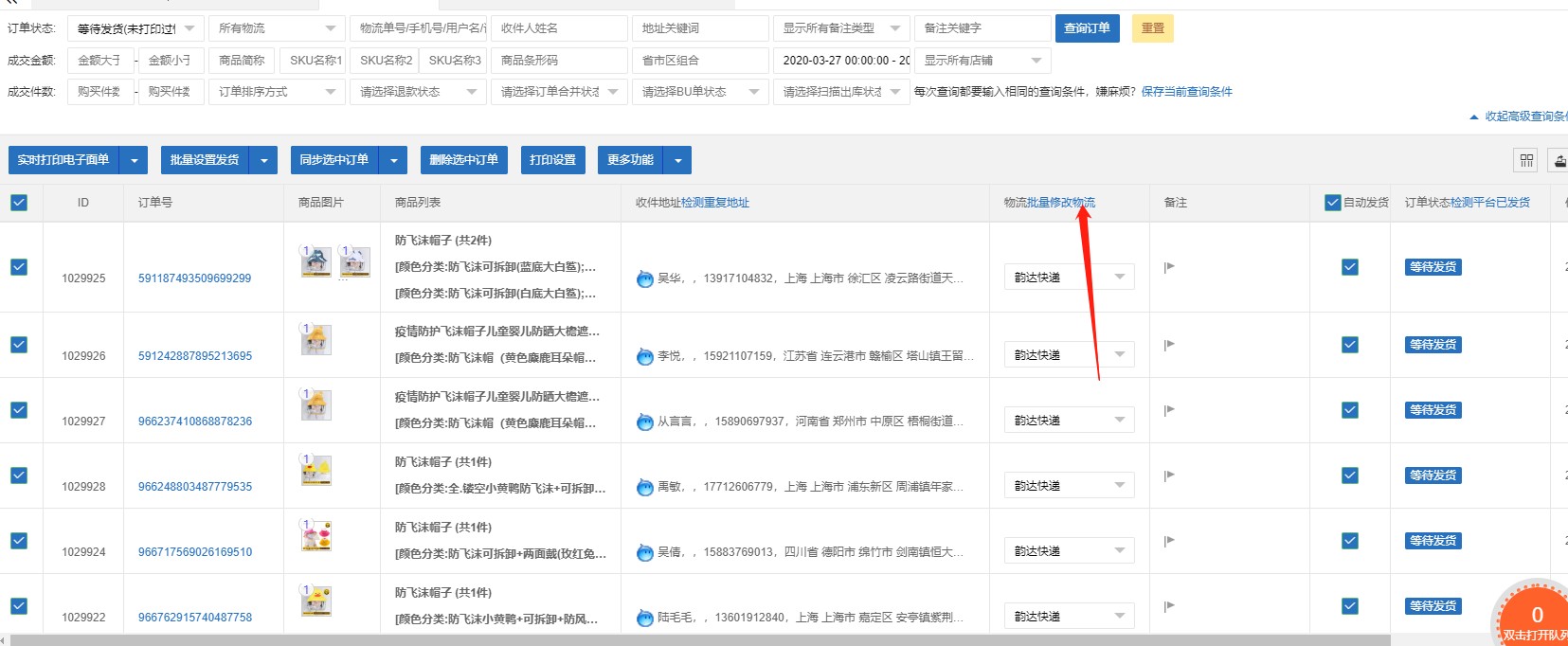This screenshot has width=1568, height=646.
Task: Click Wangwang chat icon for 陆毛毛
Action: coord(645,618)
